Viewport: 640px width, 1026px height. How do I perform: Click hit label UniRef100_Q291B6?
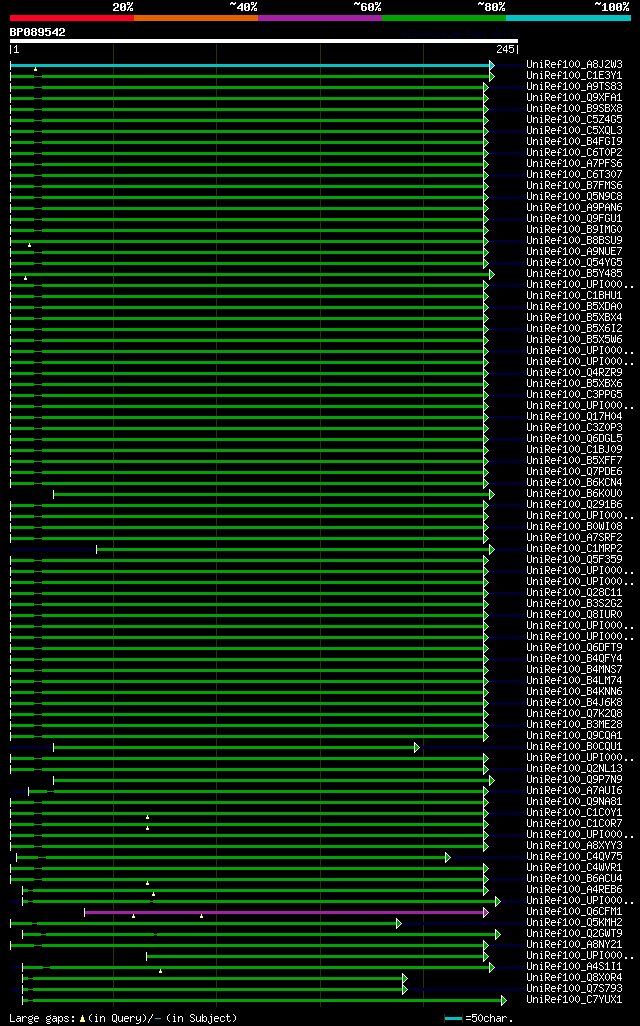pyautogui.click(x=575, y=504)
